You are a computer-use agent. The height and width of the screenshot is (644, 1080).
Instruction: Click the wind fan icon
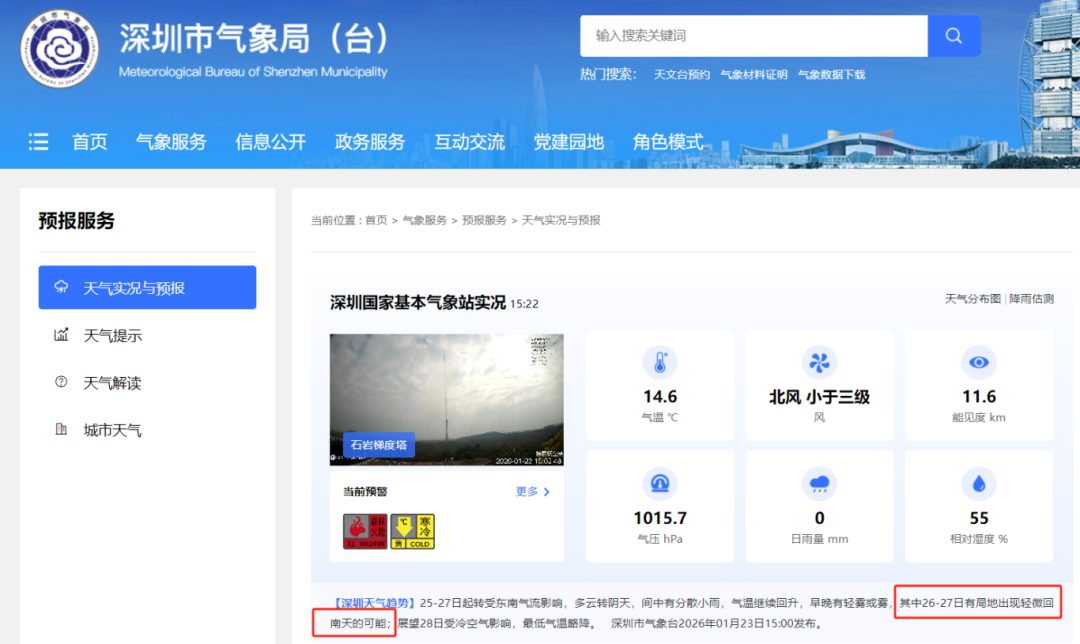[819, 362]
